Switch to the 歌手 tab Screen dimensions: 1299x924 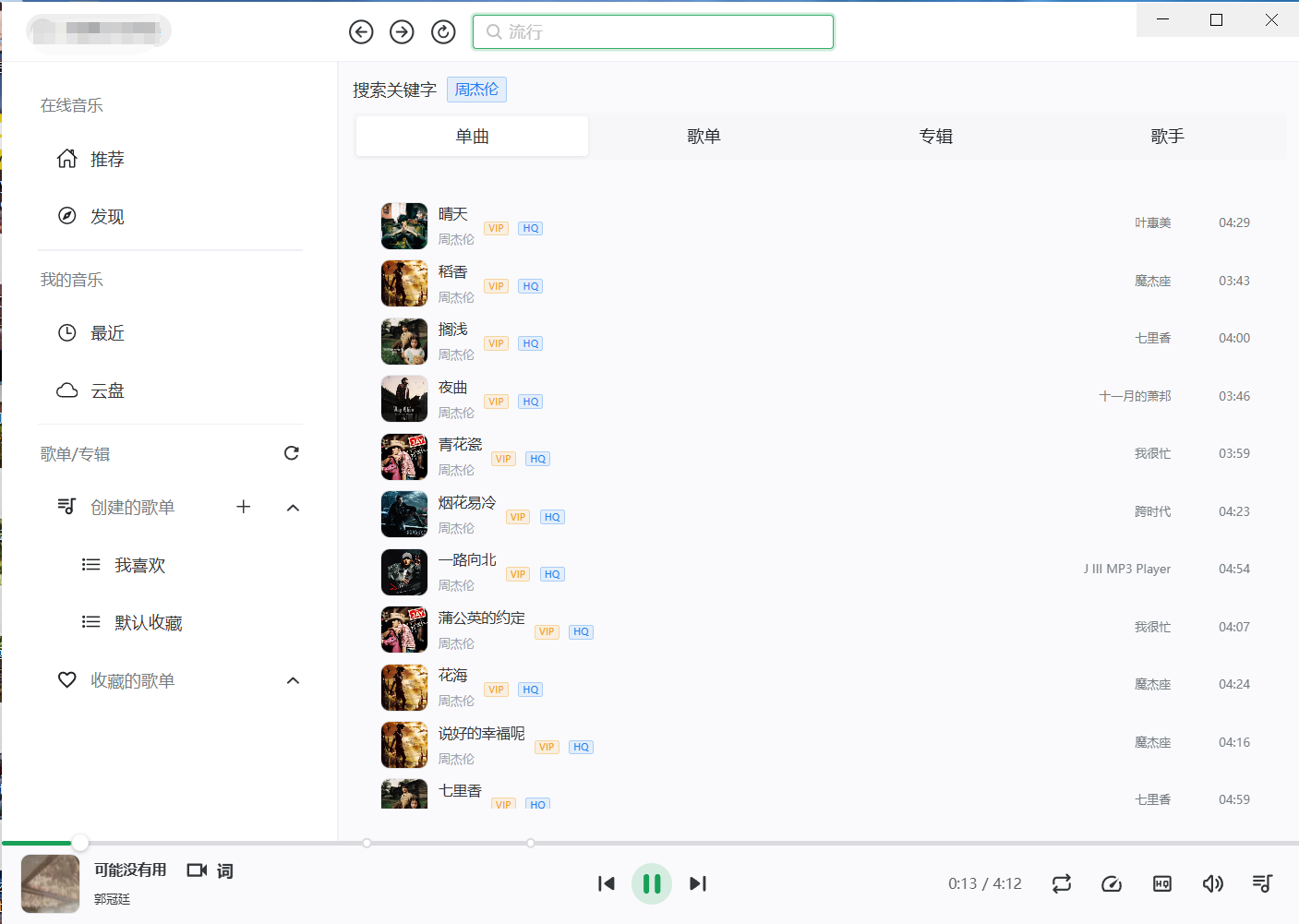[x=1167, y=137]
